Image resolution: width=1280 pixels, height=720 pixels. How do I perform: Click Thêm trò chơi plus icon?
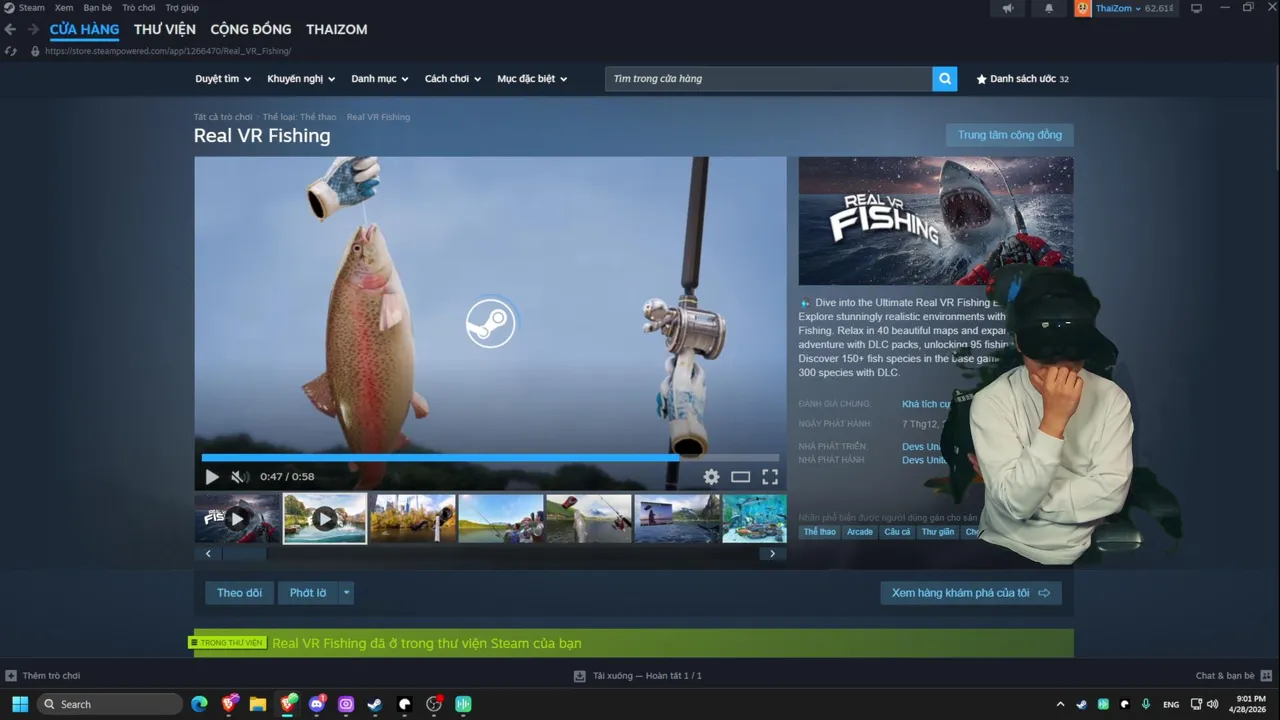tap(11, 676)
